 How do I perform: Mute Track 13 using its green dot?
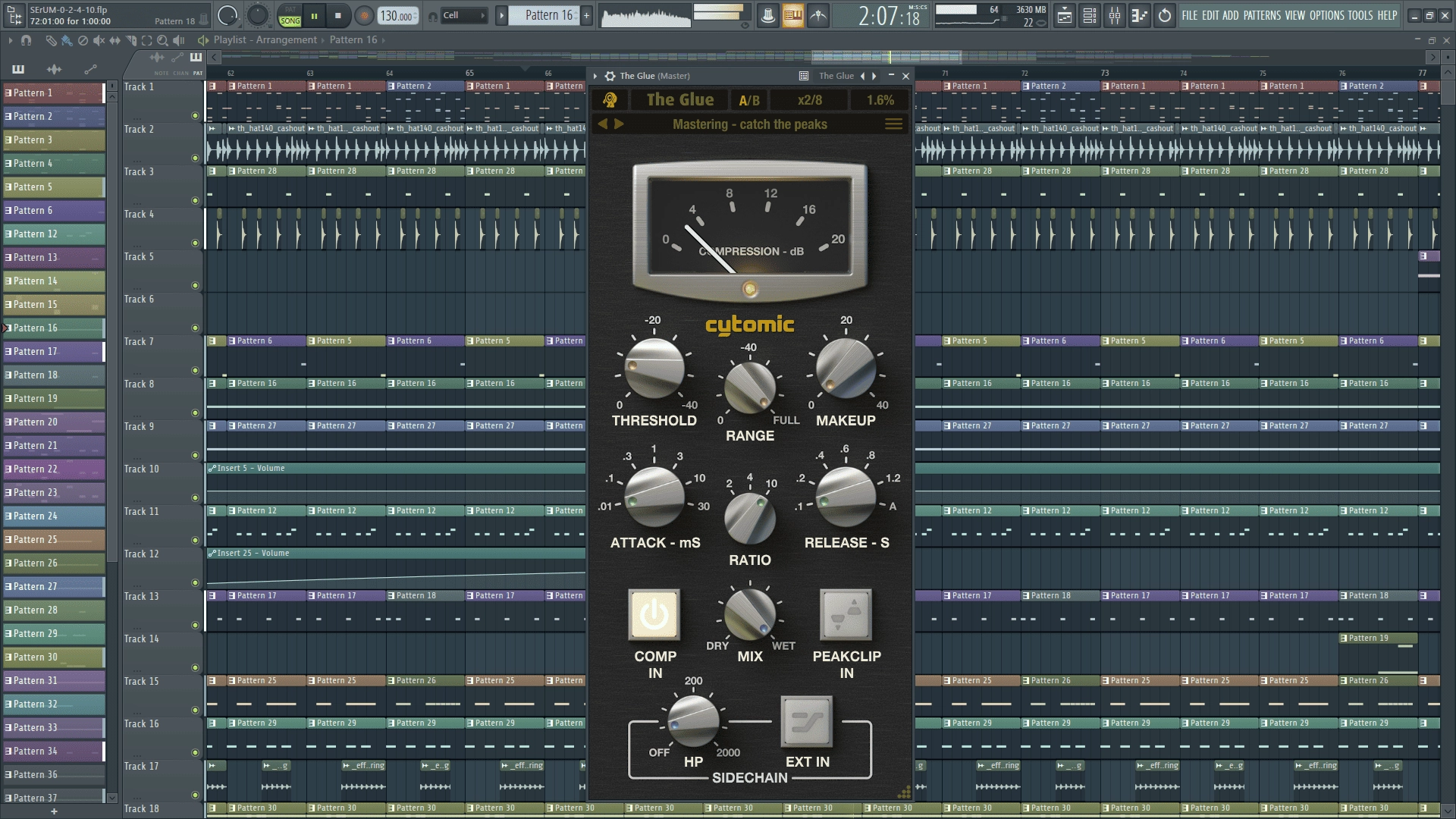[x=195, y=626]
